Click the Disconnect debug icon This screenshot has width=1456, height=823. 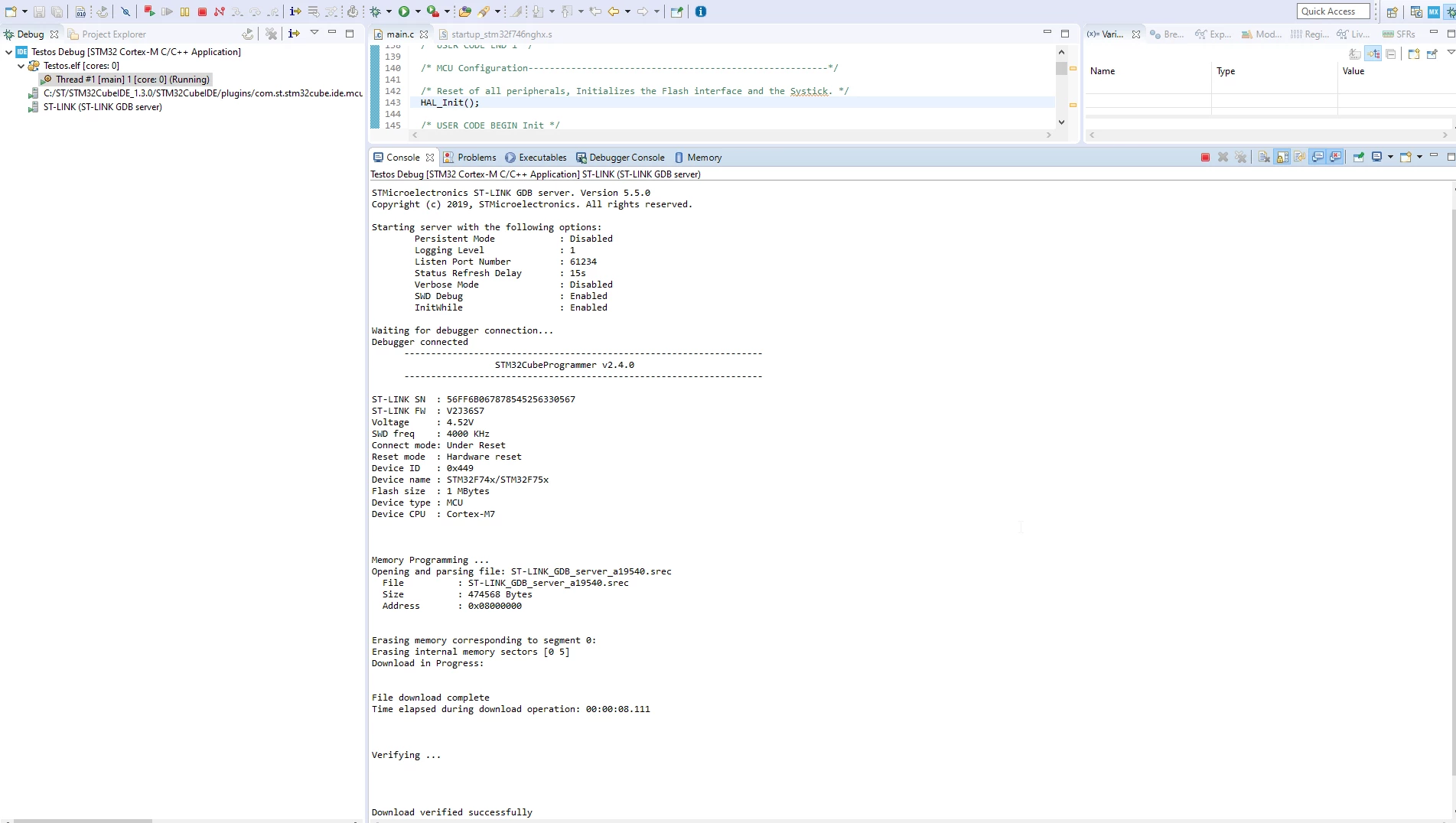(220, 11)
